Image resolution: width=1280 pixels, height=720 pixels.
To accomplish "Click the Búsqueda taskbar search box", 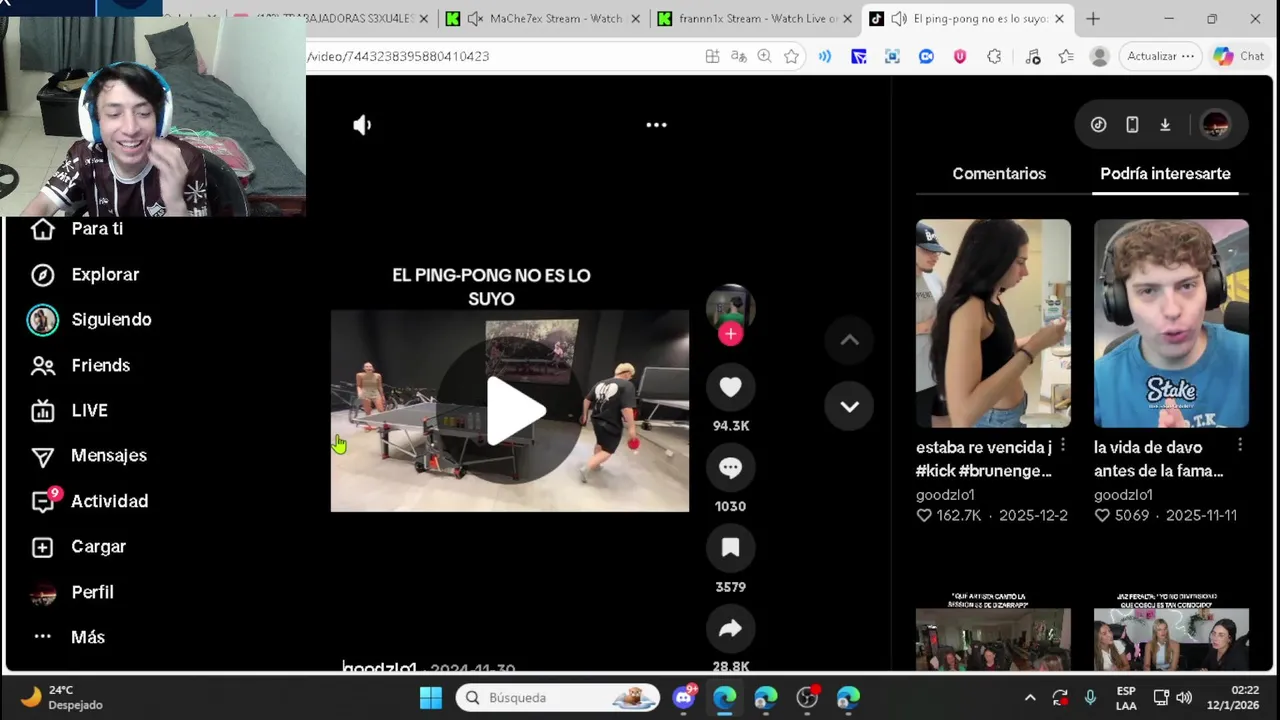I will [x=558, y=697].
